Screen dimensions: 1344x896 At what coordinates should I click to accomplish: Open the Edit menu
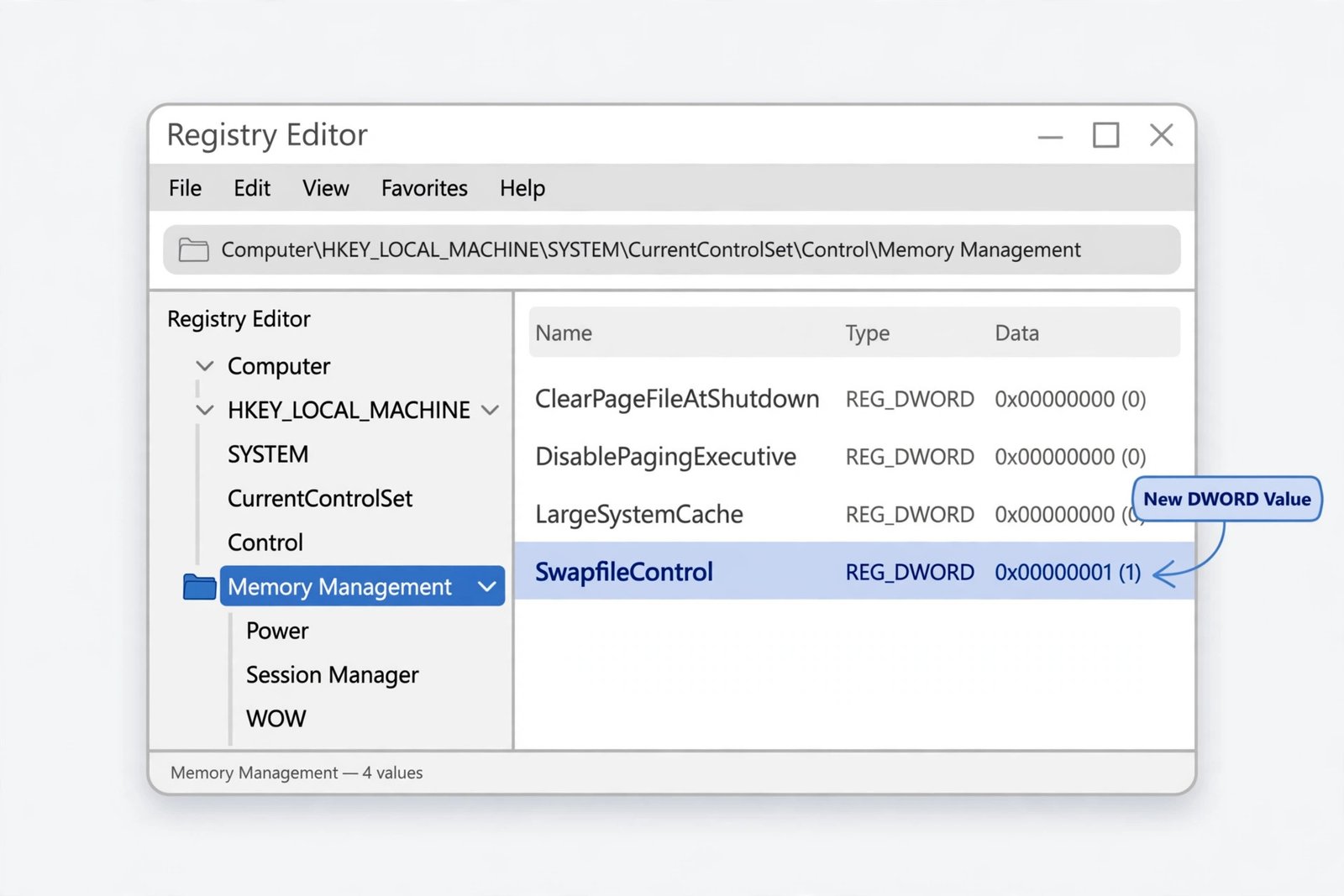coord(252,188)
